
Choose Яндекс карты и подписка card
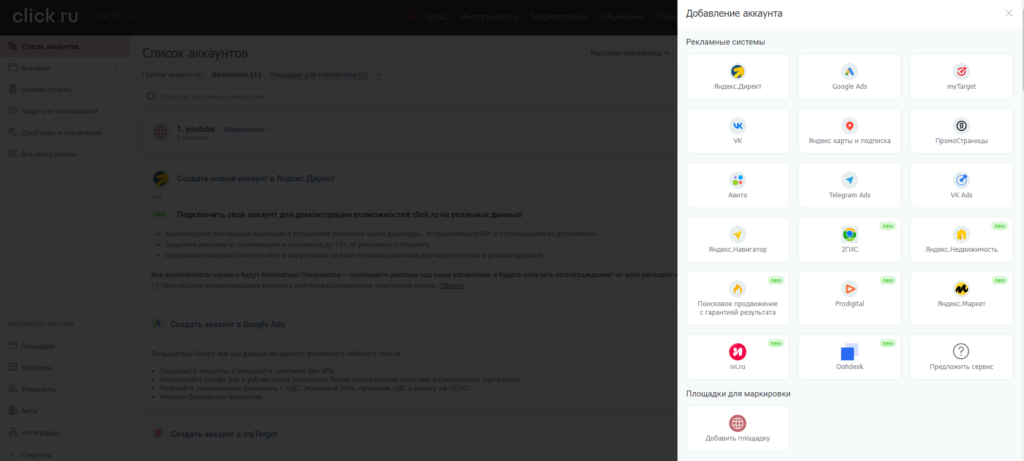849,131
